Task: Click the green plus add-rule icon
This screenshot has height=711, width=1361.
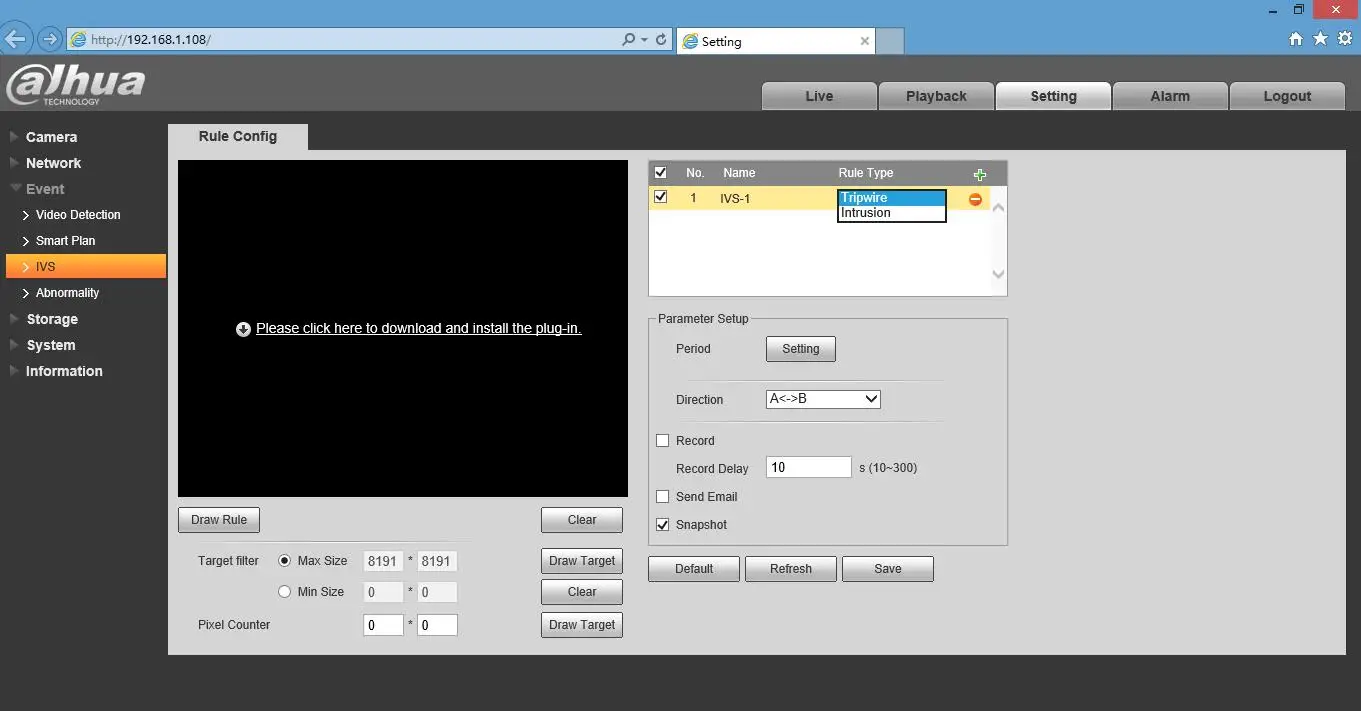Action: [980, 174]
